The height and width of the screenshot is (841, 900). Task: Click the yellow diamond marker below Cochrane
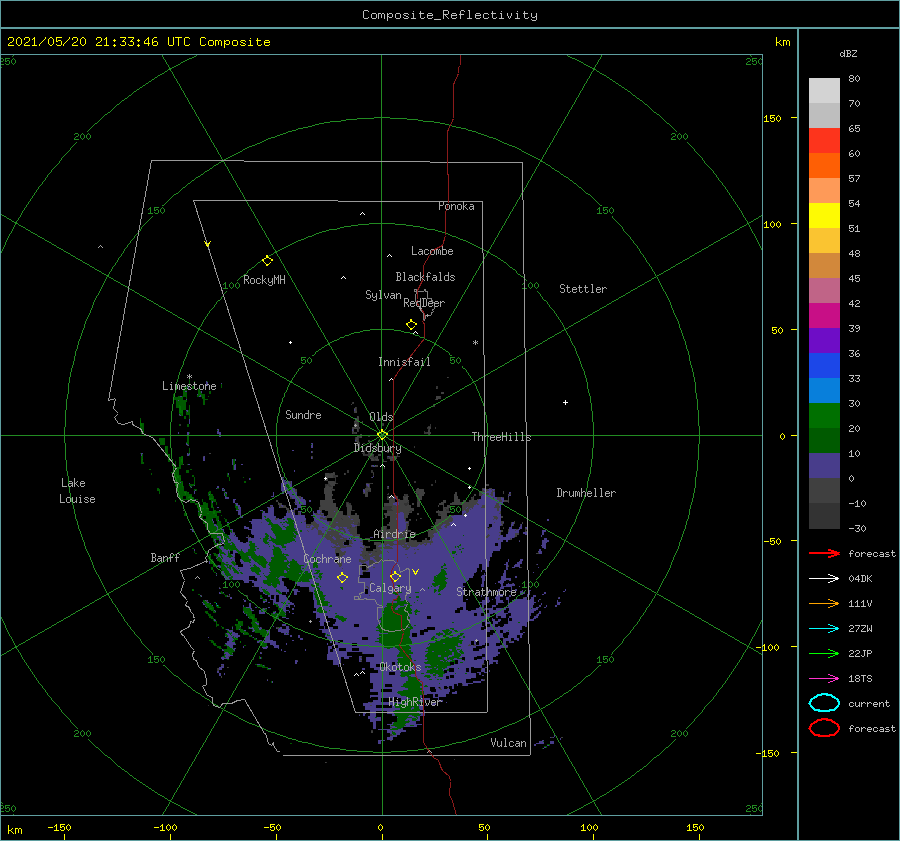342,578
